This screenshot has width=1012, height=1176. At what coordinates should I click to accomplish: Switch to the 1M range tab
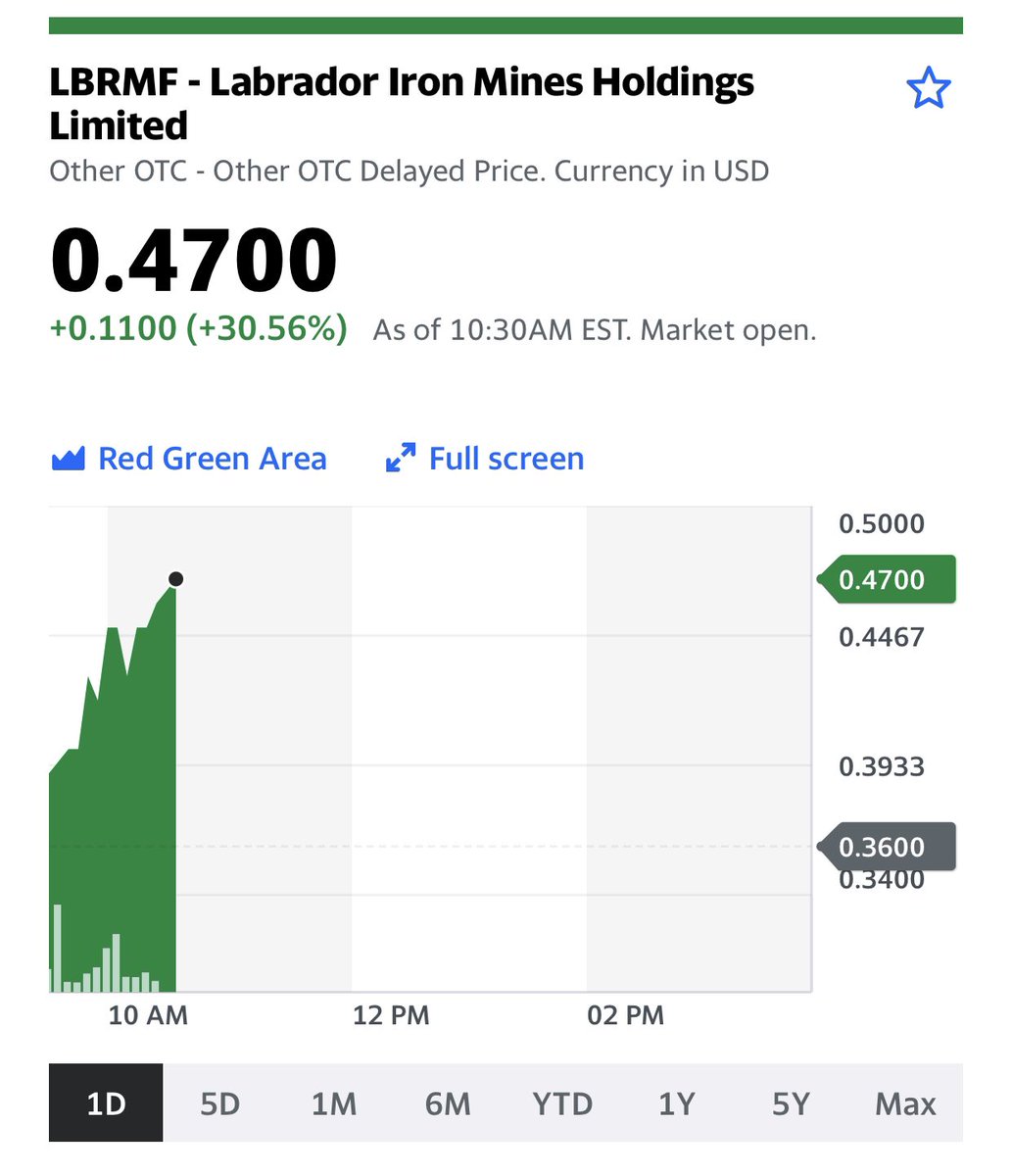pyautogui.click(x=334, y=1103)
